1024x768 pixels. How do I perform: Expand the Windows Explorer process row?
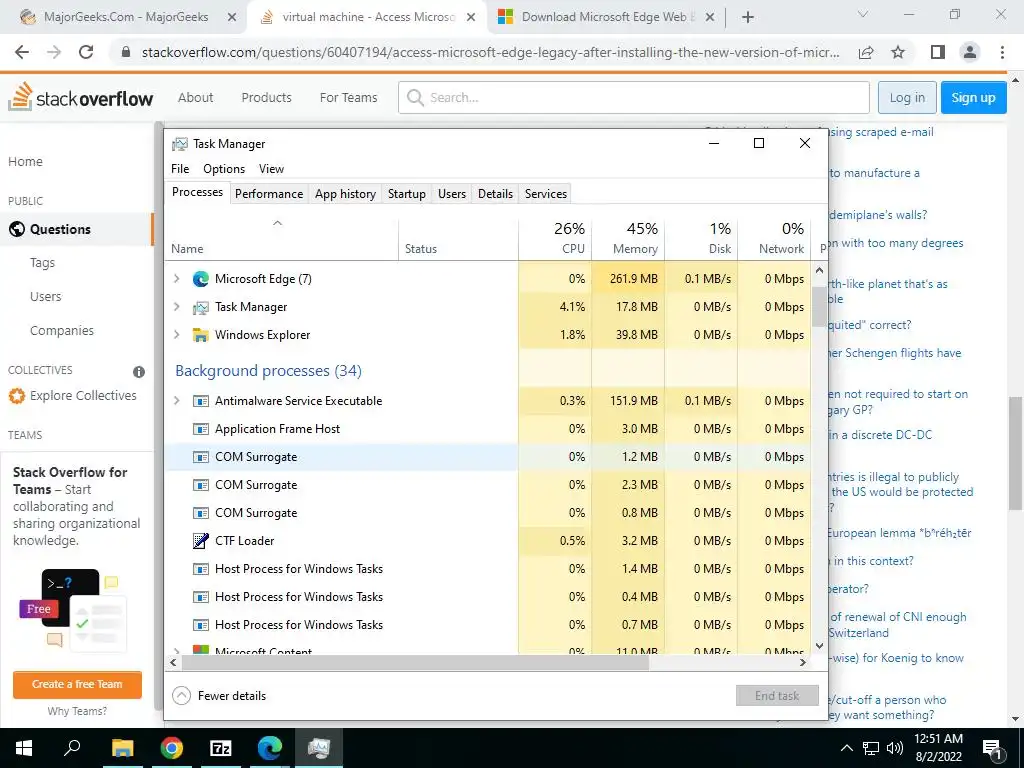tap(176, 335)
